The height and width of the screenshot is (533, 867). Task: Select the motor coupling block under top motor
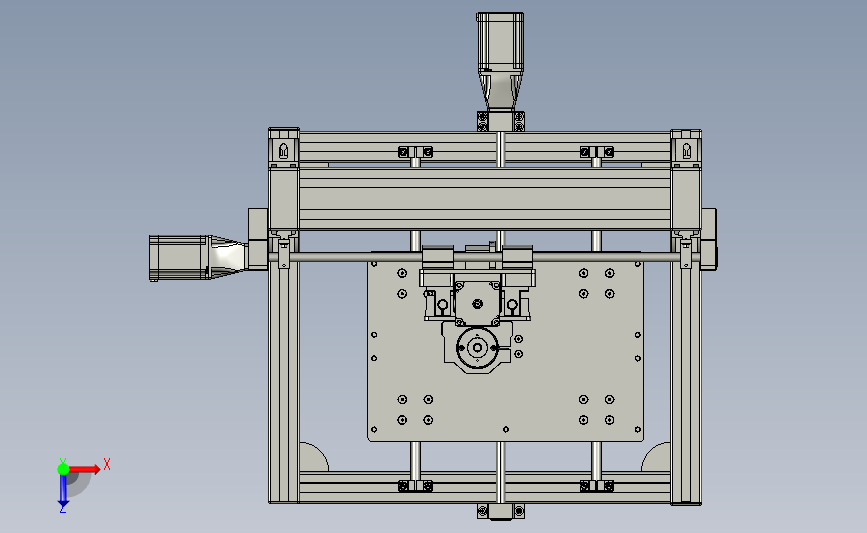[x=501, y=121]
